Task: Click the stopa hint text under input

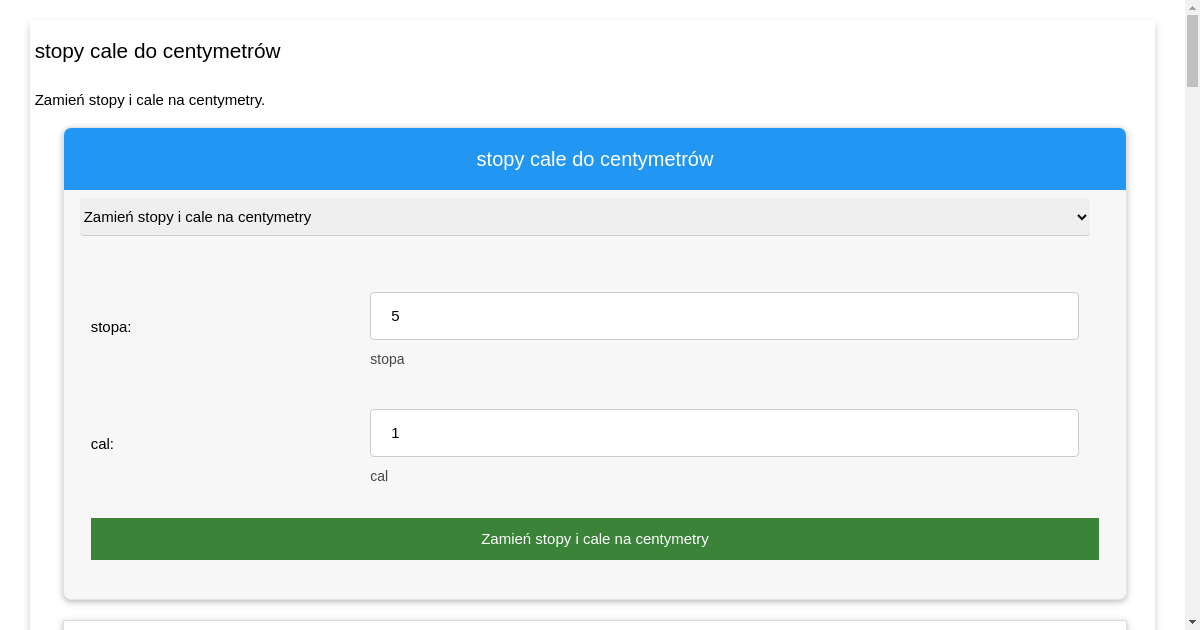Action: click(387, 359)
